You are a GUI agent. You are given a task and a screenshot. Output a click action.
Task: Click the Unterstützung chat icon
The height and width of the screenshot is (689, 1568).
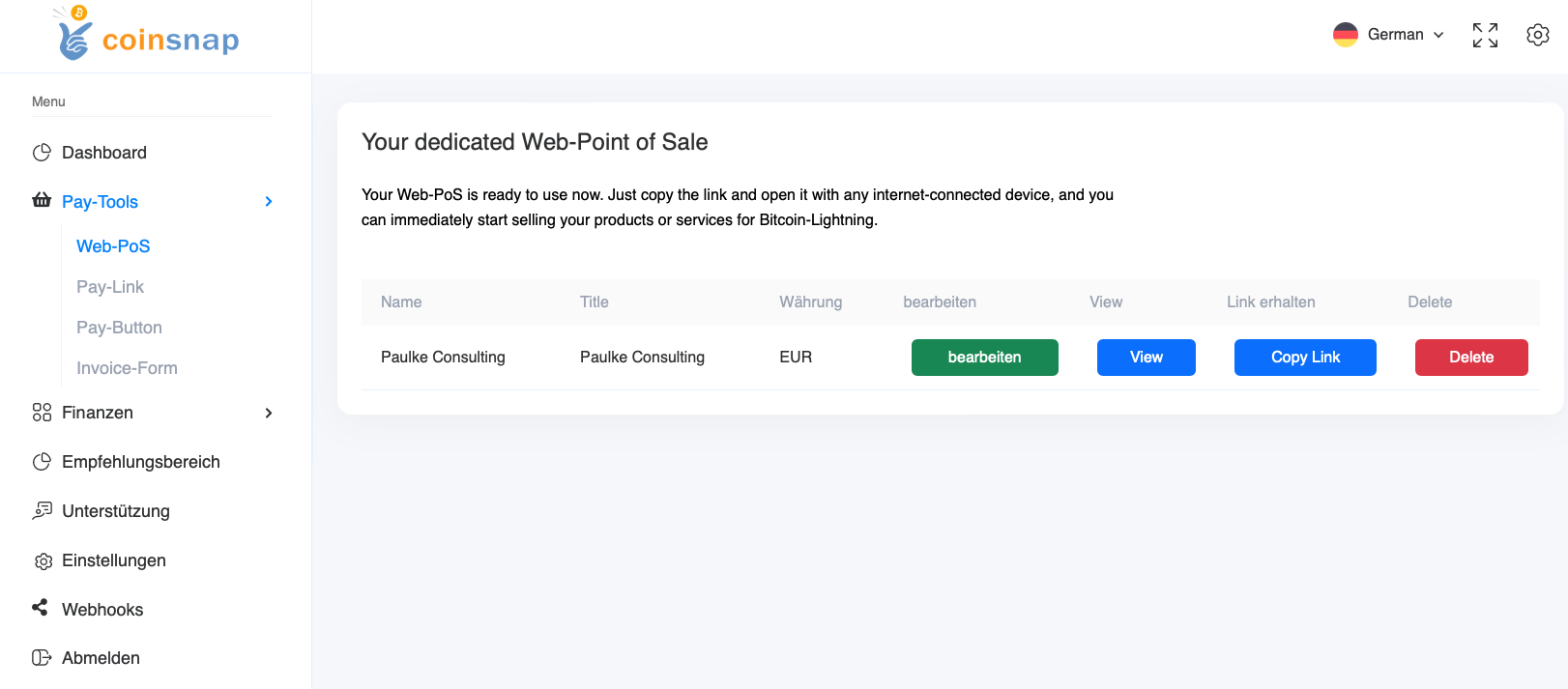pyautogui.click(x=42, y=510)
